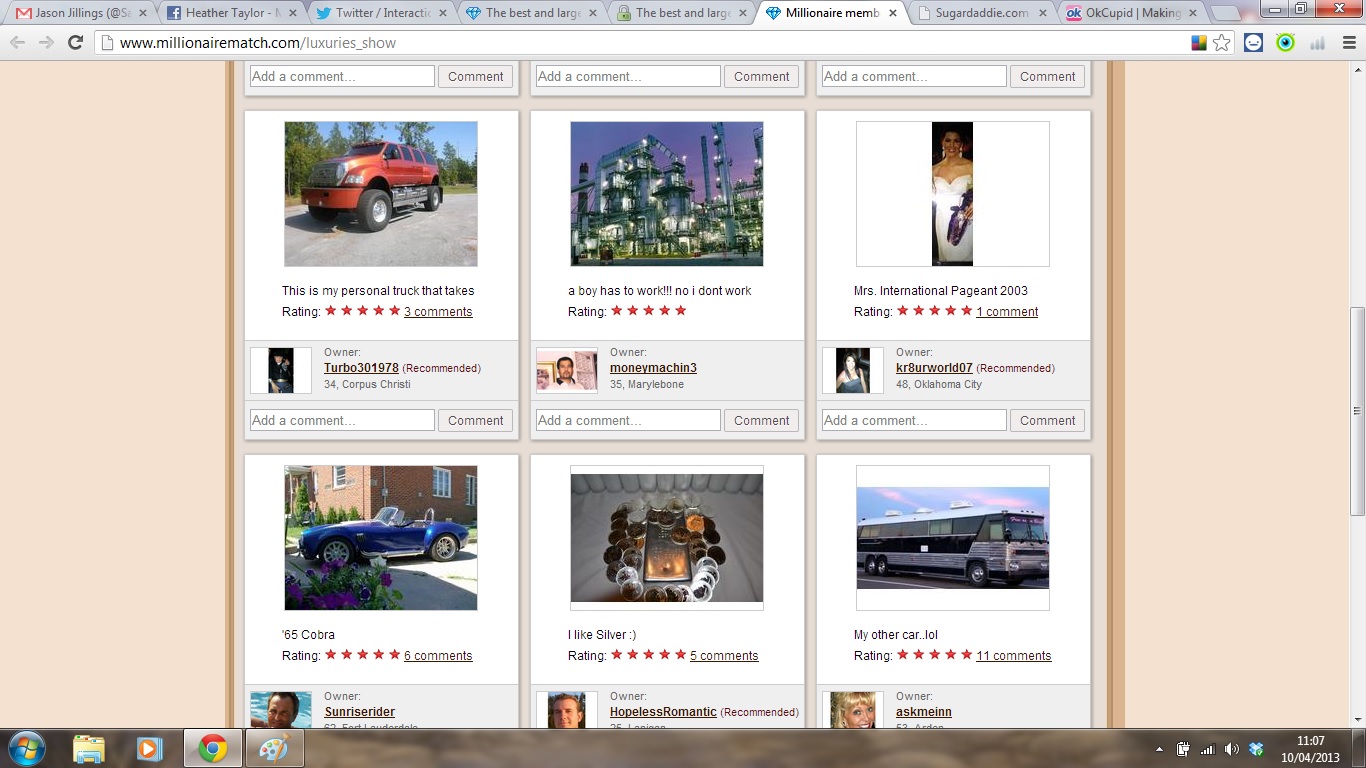Open askmeinn's profile link
The width and height of the screenshot is (1366, 768).
click(x=923, y=712)
